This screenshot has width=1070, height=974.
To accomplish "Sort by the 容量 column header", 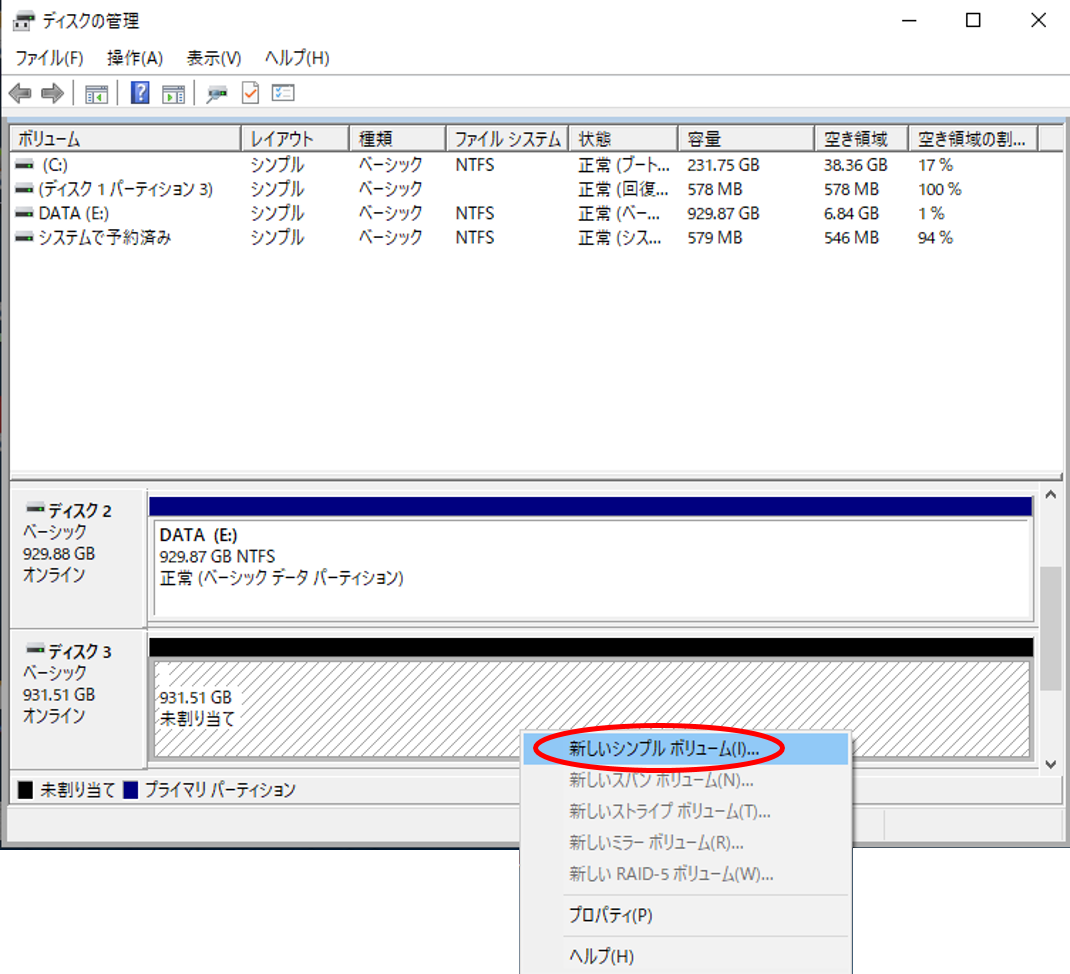I will (x=747, y=139).
